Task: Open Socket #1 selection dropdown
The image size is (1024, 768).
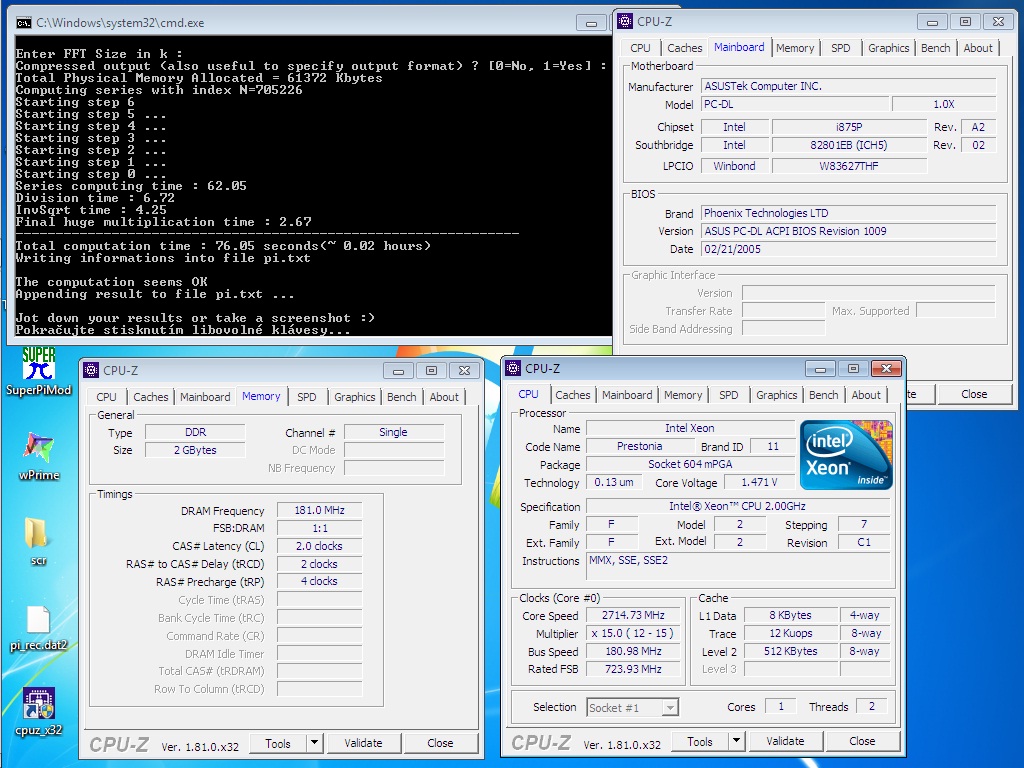Action: pos(670,707)
